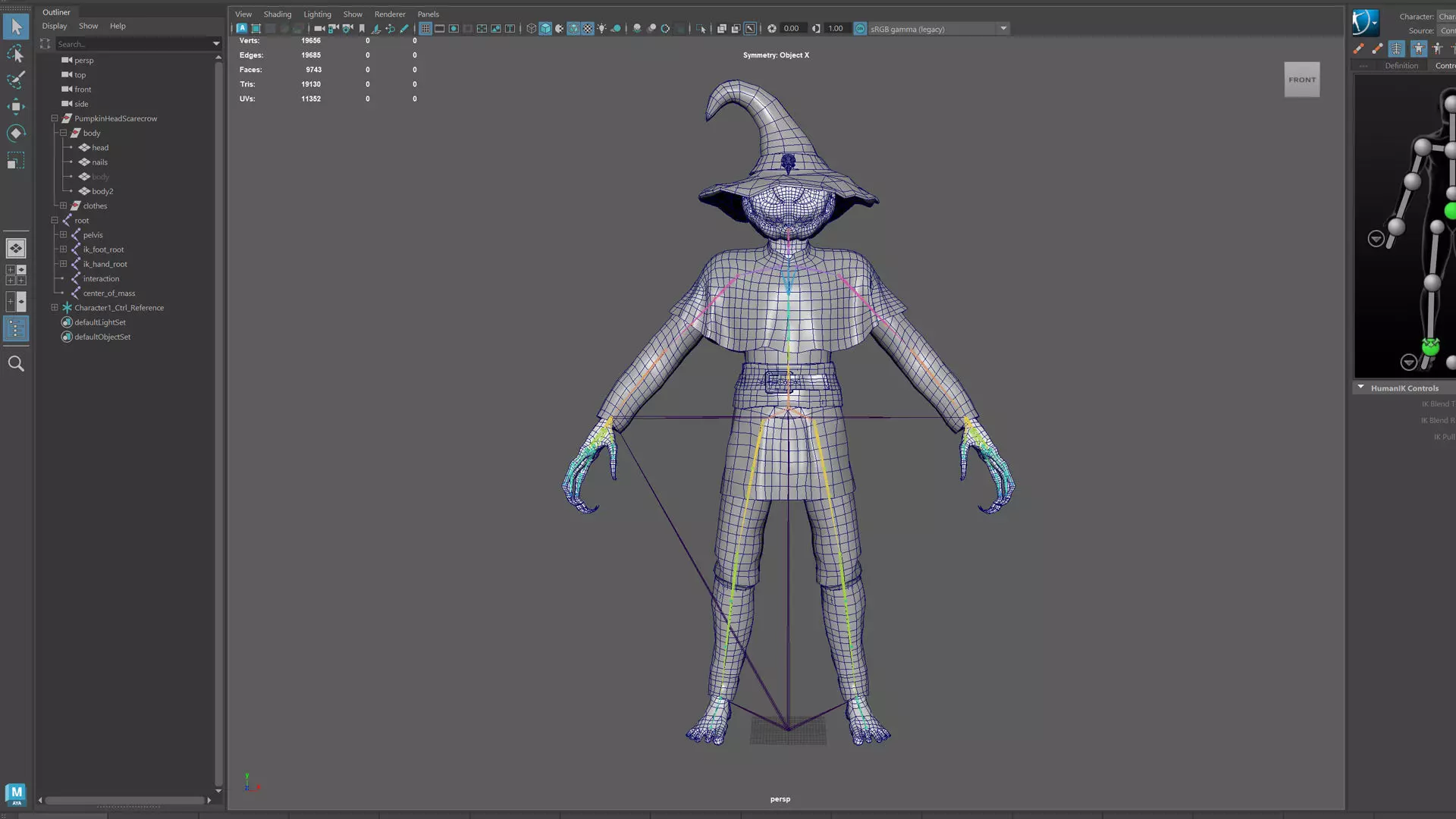Click the 2D Pan/Zoom icon
Viewport: 1456px width, 819px height.
[390, 29]
